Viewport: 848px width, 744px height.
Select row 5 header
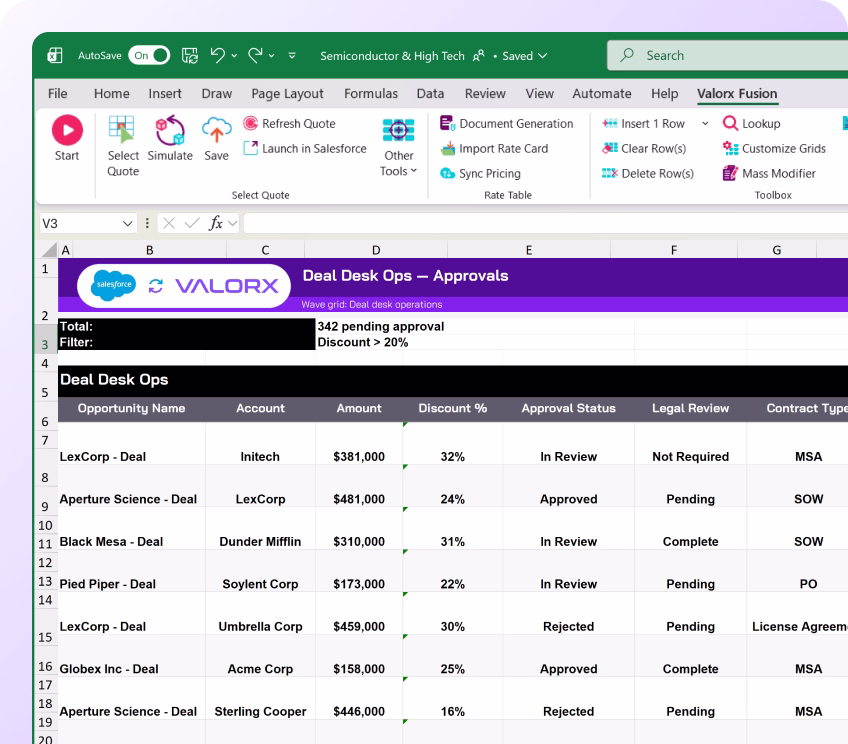[45, 386]
